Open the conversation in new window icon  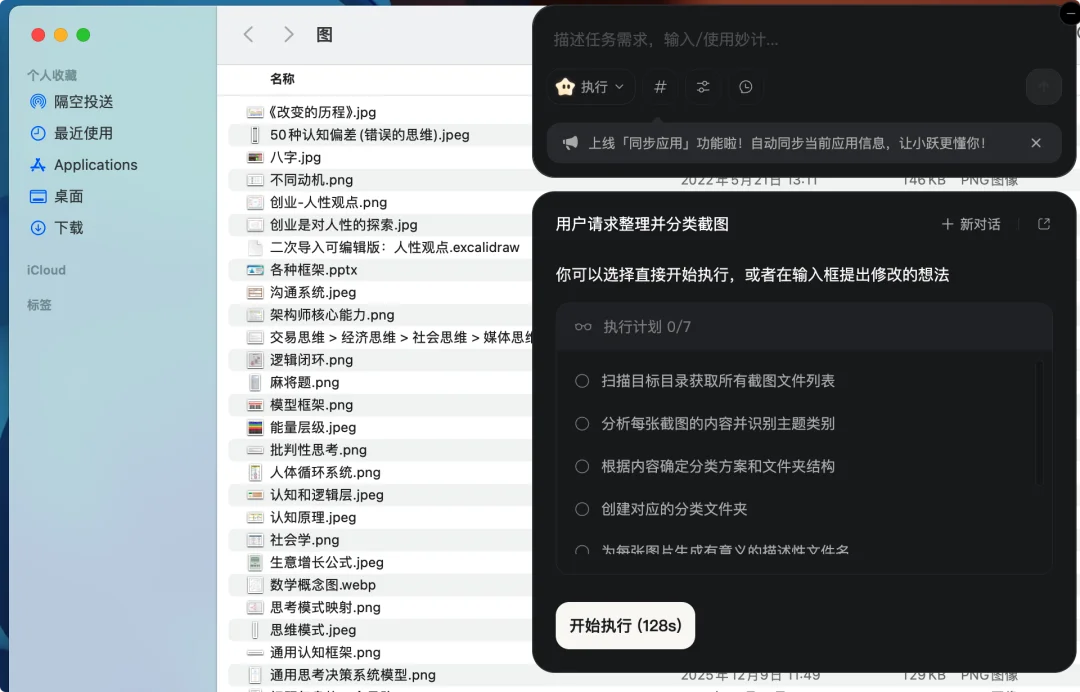click(1043, 224)
